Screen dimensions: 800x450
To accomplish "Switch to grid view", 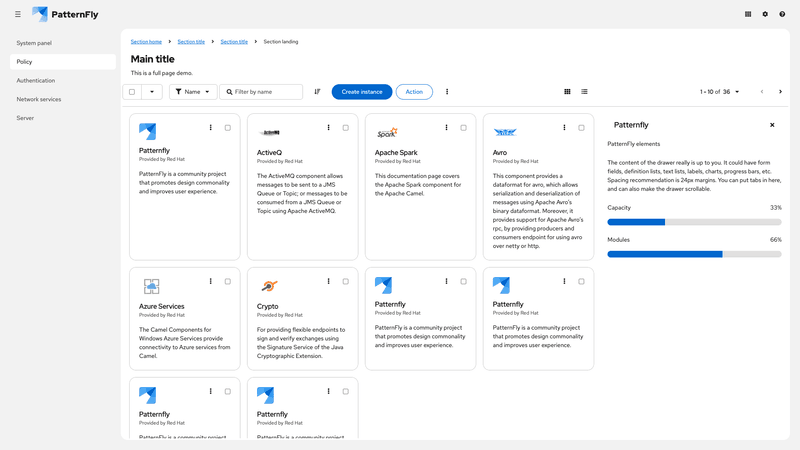I will click(567, 92).
